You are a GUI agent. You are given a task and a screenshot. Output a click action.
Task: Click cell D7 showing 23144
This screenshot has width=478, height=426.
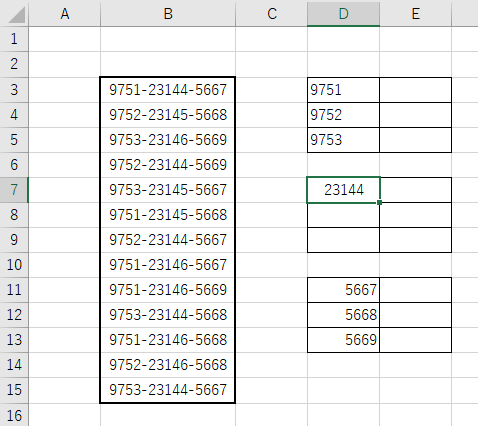(x=343, y=190)
